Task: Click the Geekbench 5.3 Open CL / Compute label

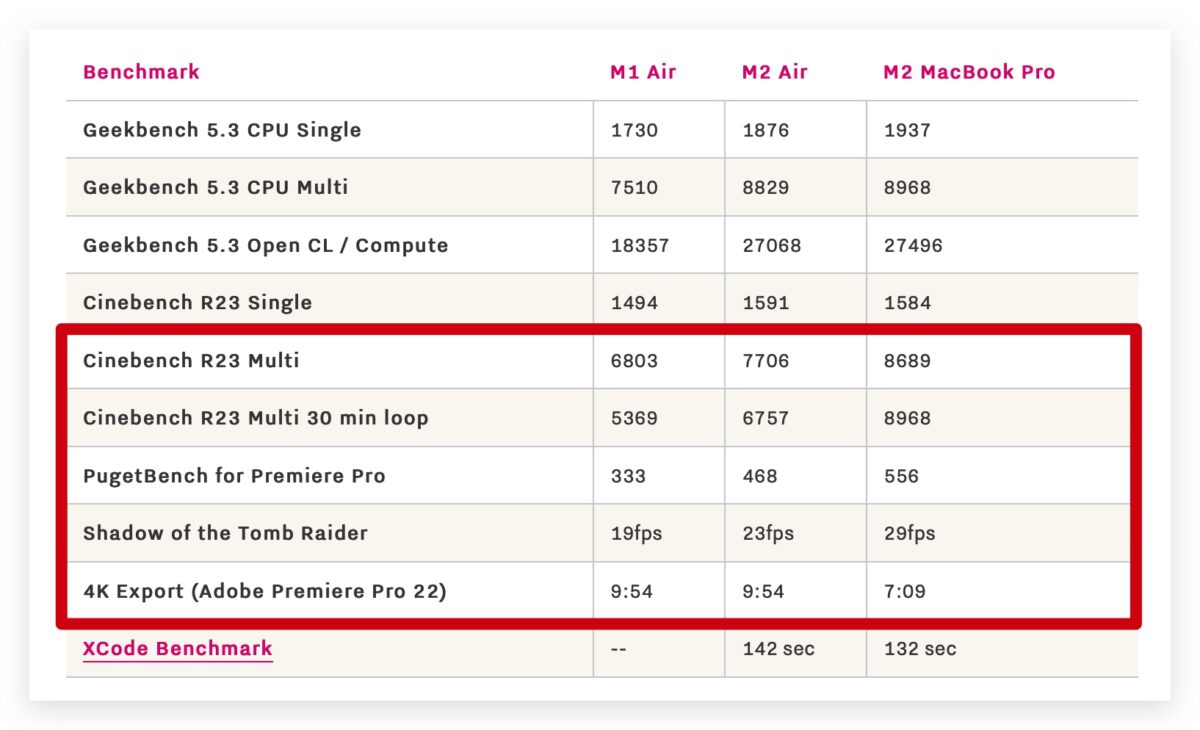Action: point(265,245)
